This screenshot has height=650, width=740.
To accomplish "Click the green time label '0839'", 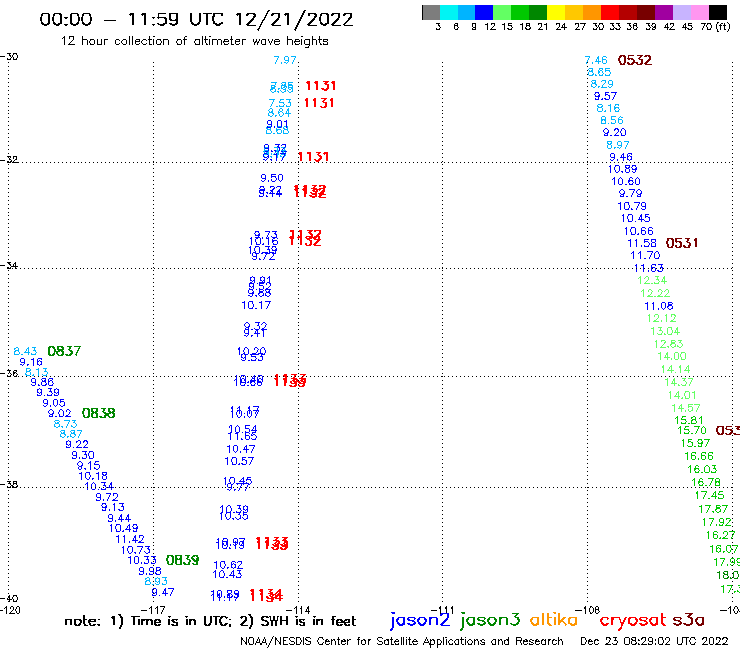I will [x=182, y=560].
